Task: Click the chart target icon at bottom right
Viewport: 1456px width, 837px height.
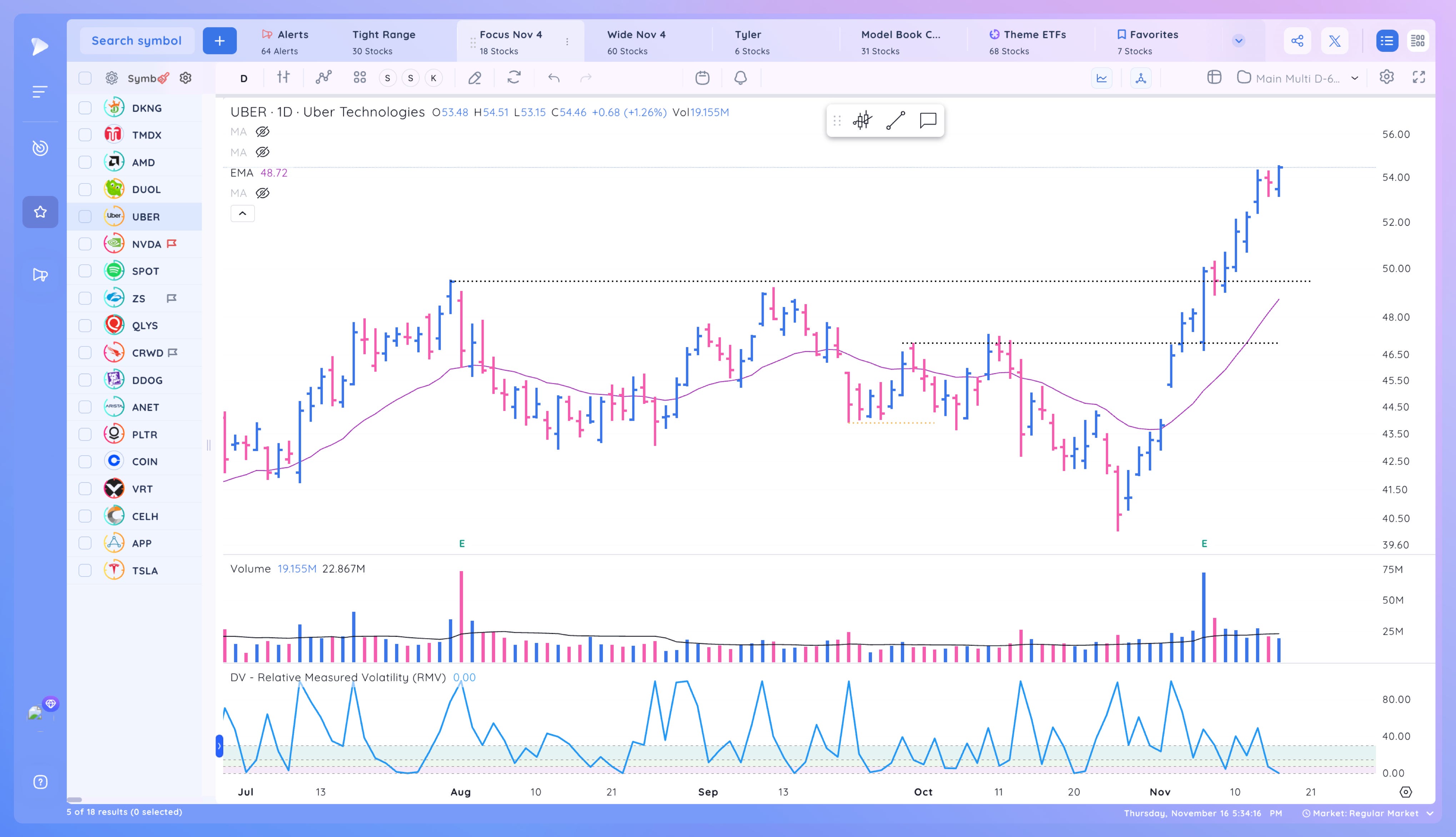Action: pos(1405,792)
